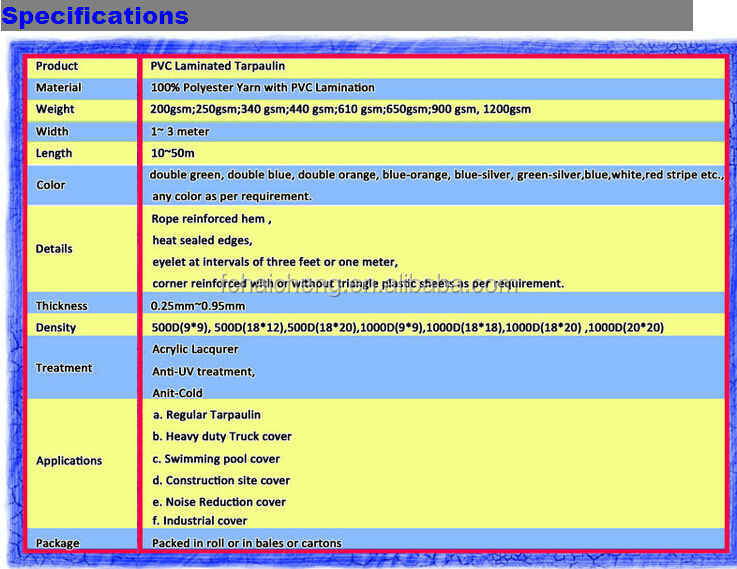Click 'Anit-Cold' line

(x=177, y=393)
